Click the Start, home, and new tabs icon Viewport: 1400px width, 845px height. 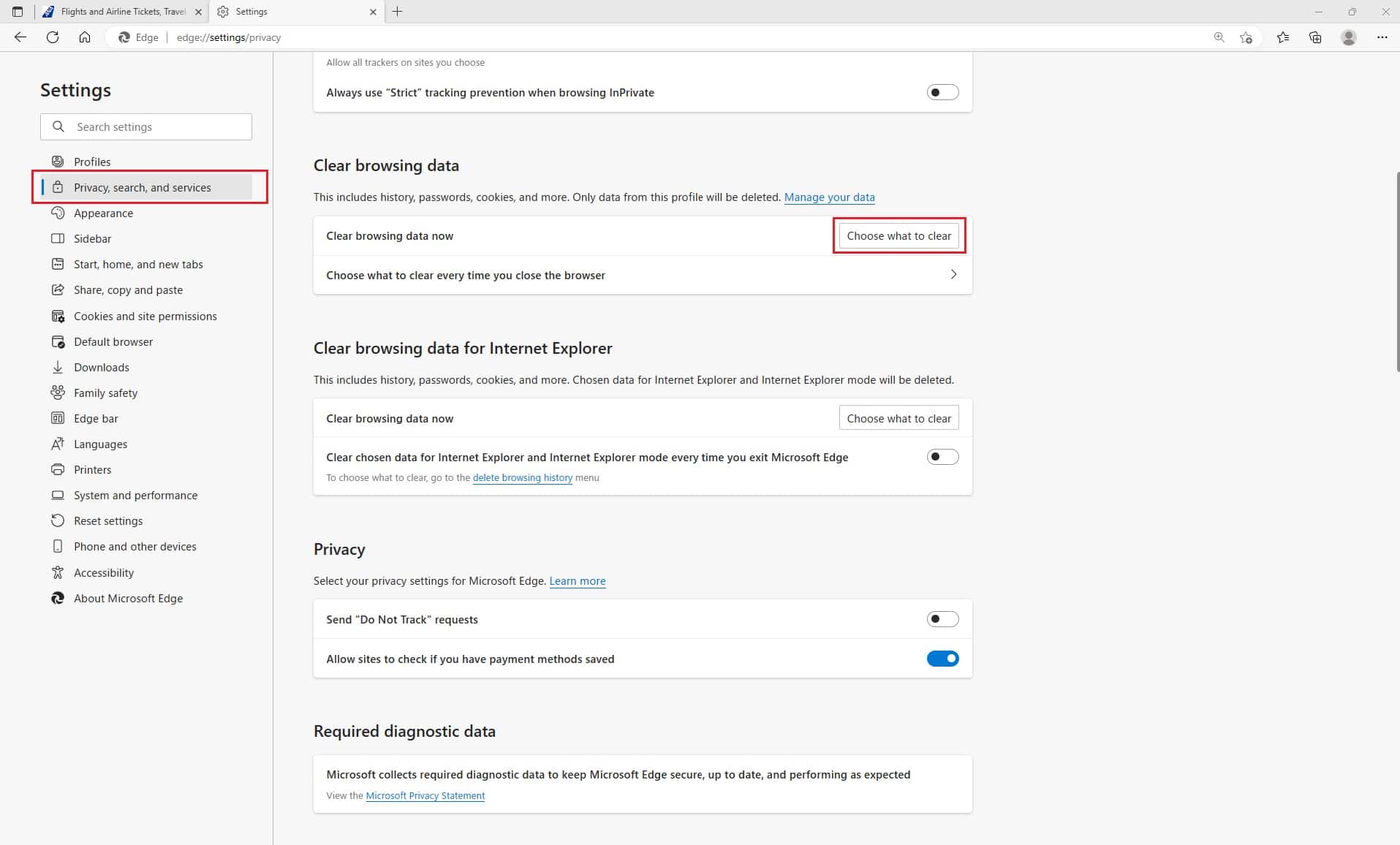[x=58, y=264]
